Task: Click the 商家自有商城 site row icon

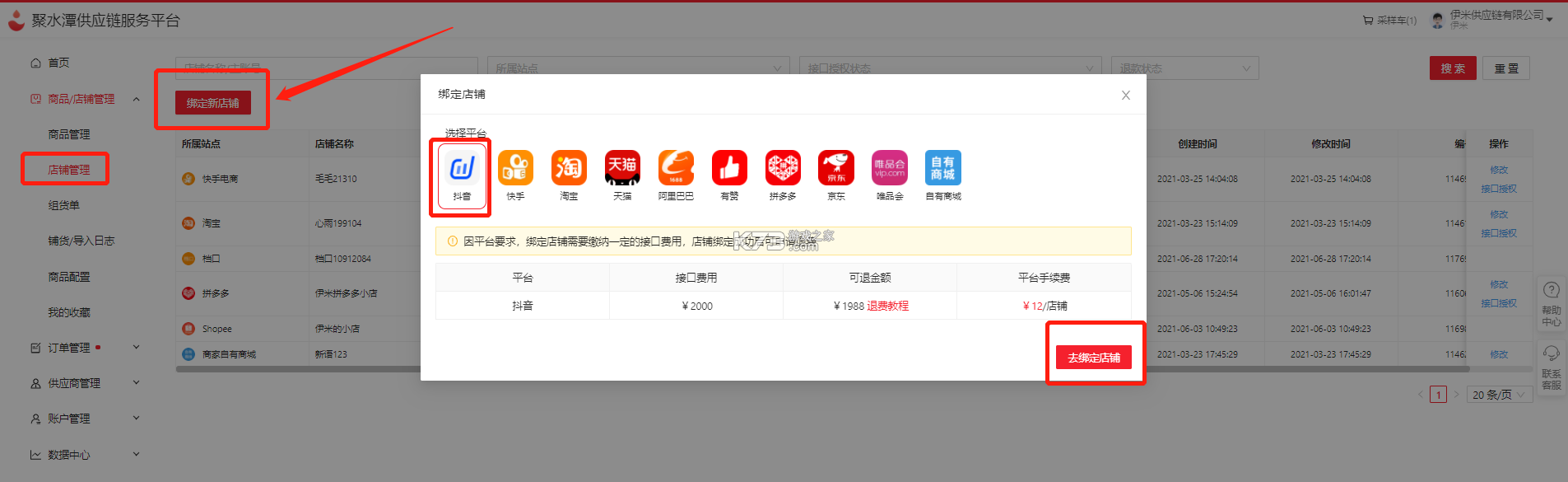Action: (x=188, y=354)
